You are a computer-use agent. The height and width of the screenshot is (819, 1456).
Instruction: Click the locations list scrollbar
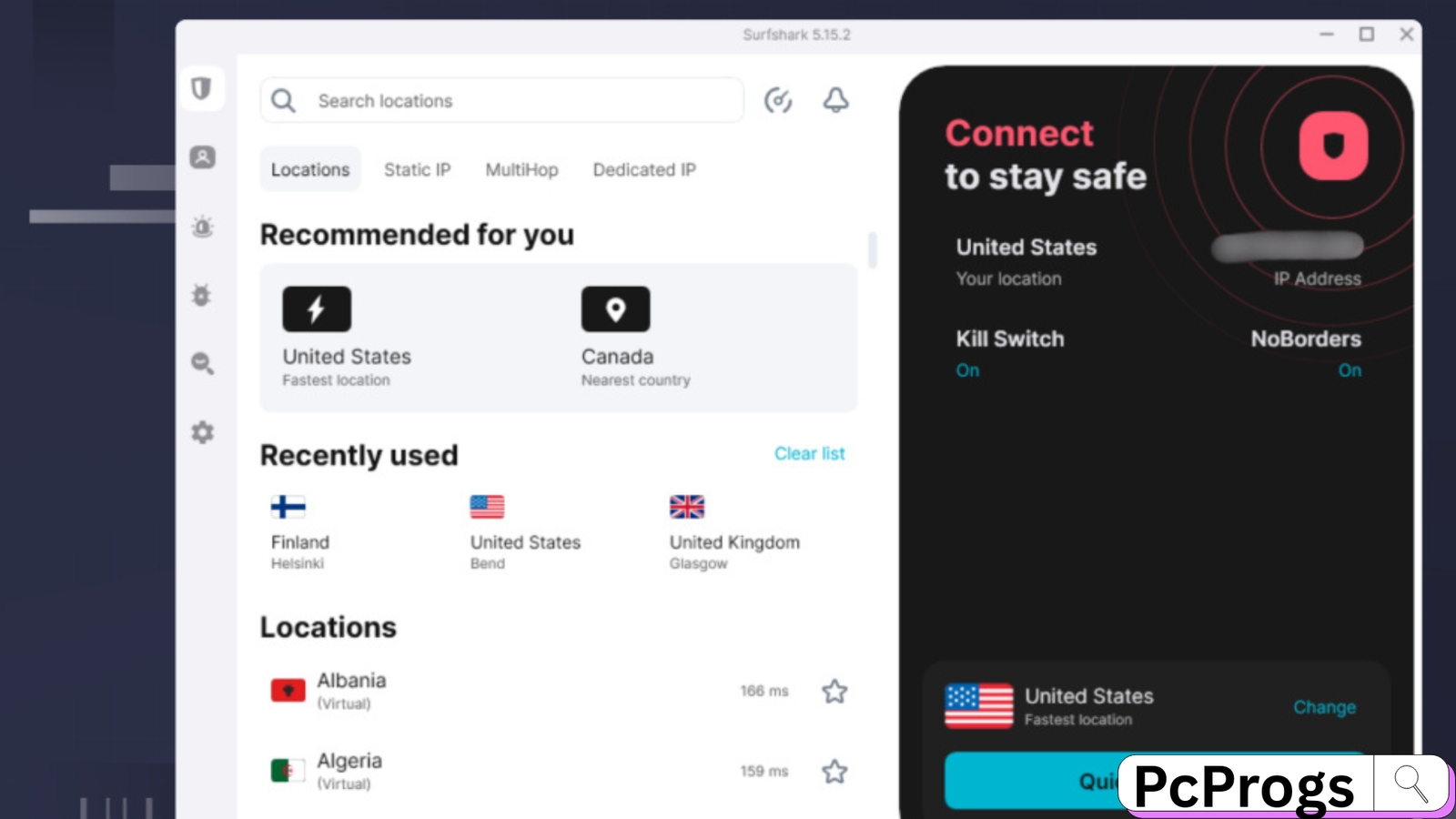[873, 249]
